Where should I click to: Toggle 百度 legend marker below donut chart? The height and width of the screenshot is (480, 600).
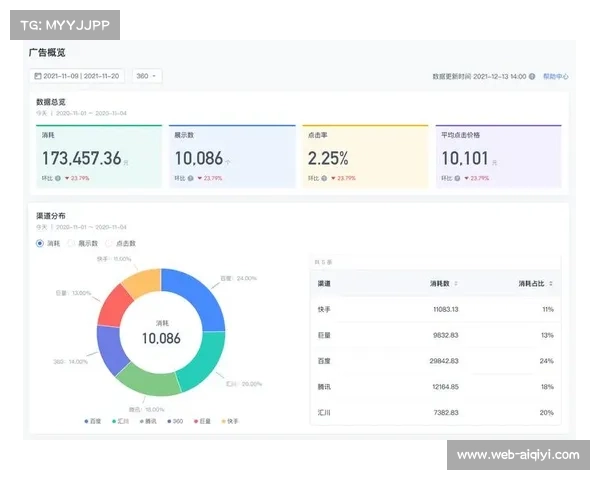[x=86, y=421]
